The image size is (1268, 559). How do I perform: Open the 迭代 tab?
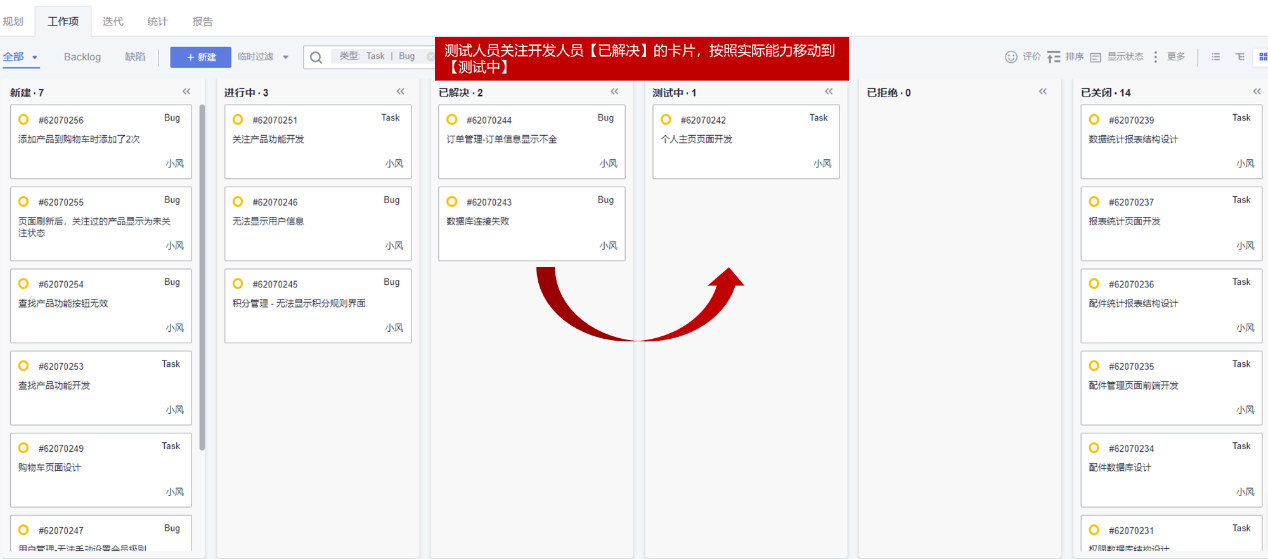click(x=113, y=21)
